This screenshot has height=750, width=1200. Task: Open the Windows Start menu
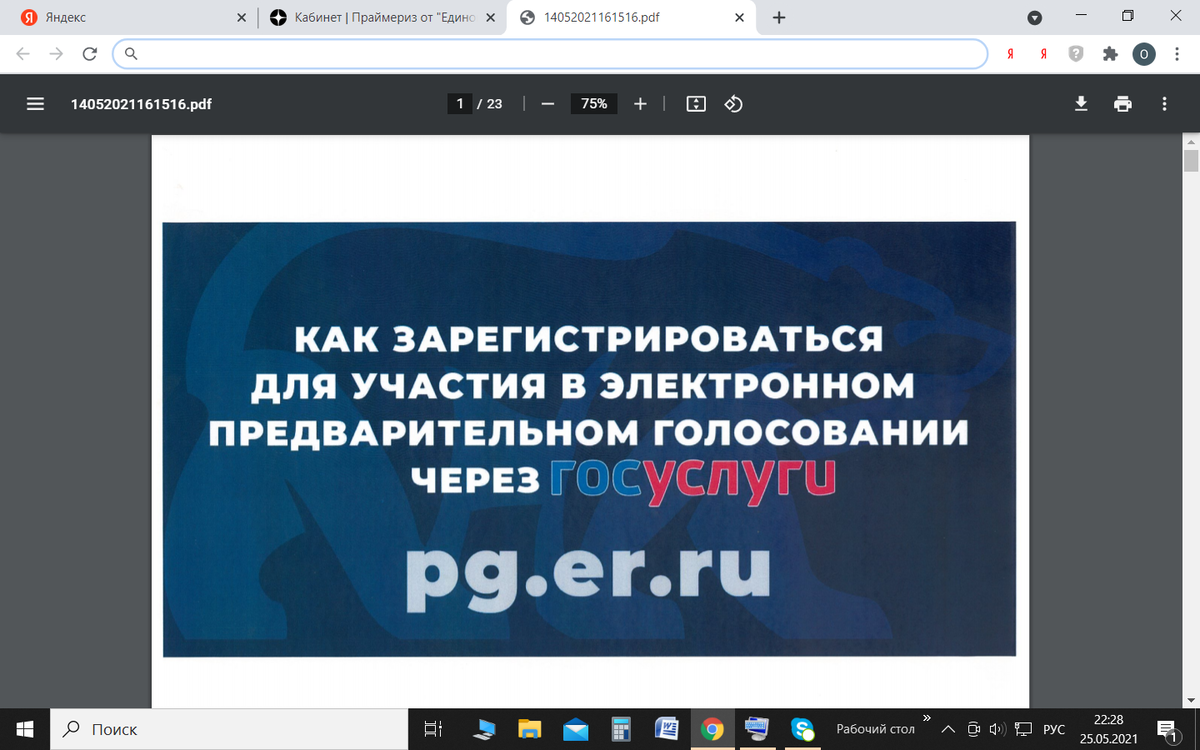click(x=24, y=729)
